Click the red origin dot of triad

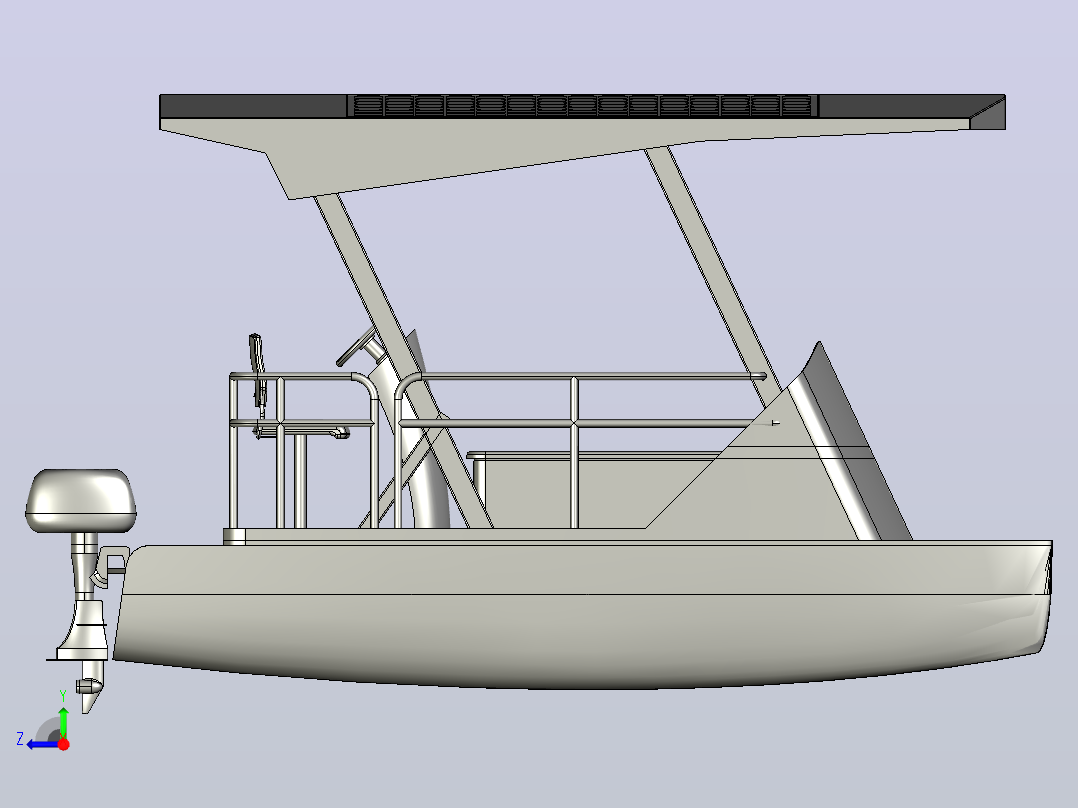[x=63, y=744]
